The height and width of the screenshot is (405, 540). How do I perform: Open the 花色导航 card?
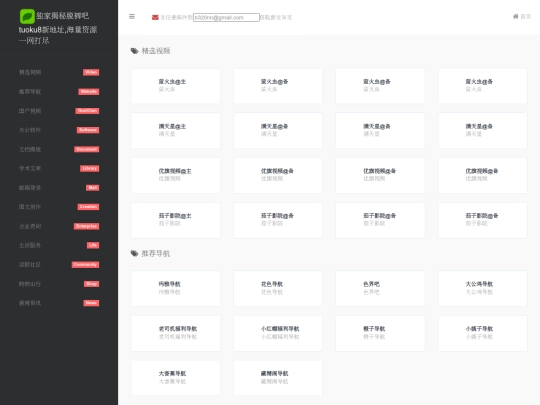point(278,288)
